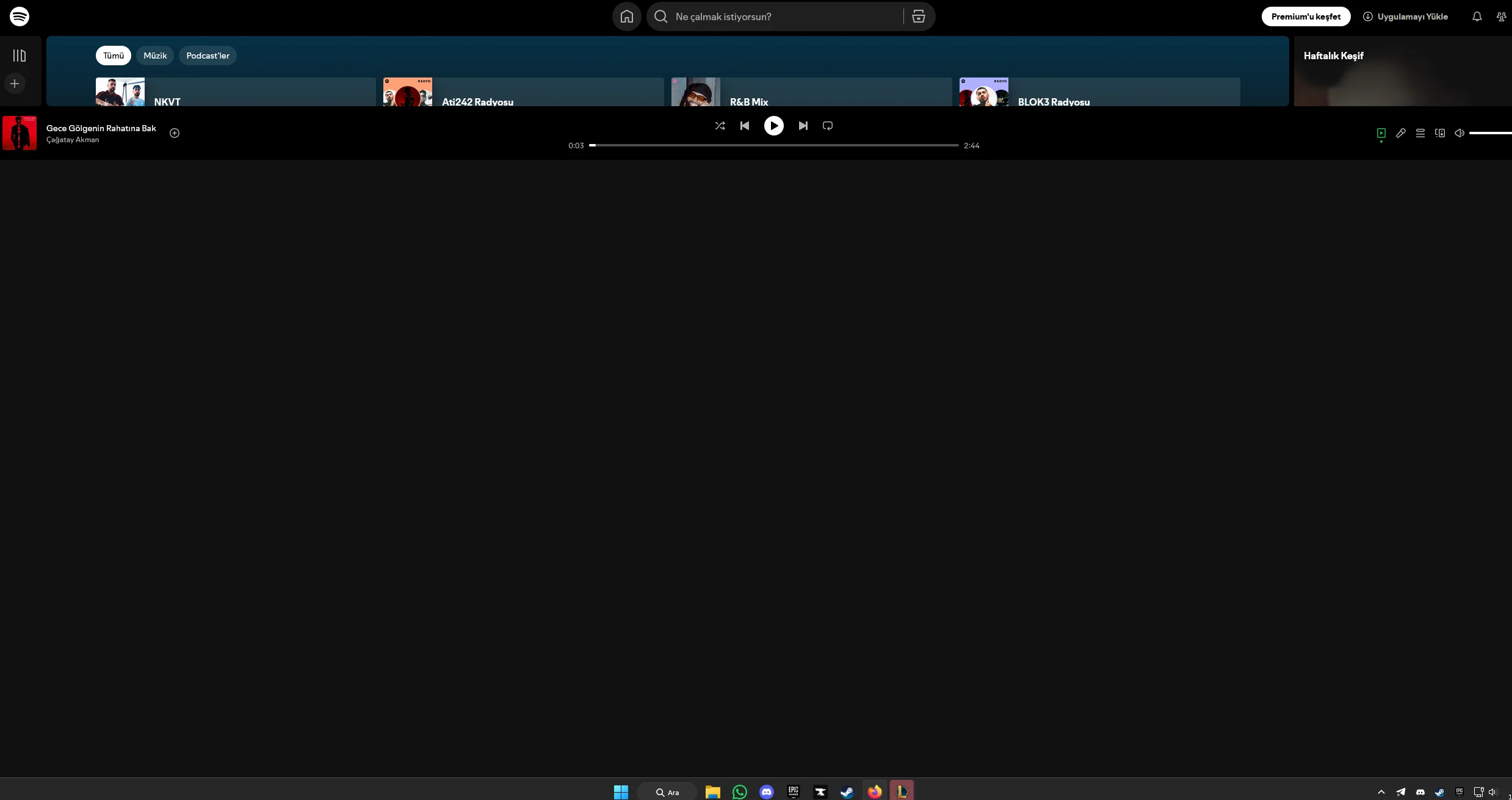Open the connect to device icon
The height and width of the screenshot is (800, 1512).
[1439, 133]
